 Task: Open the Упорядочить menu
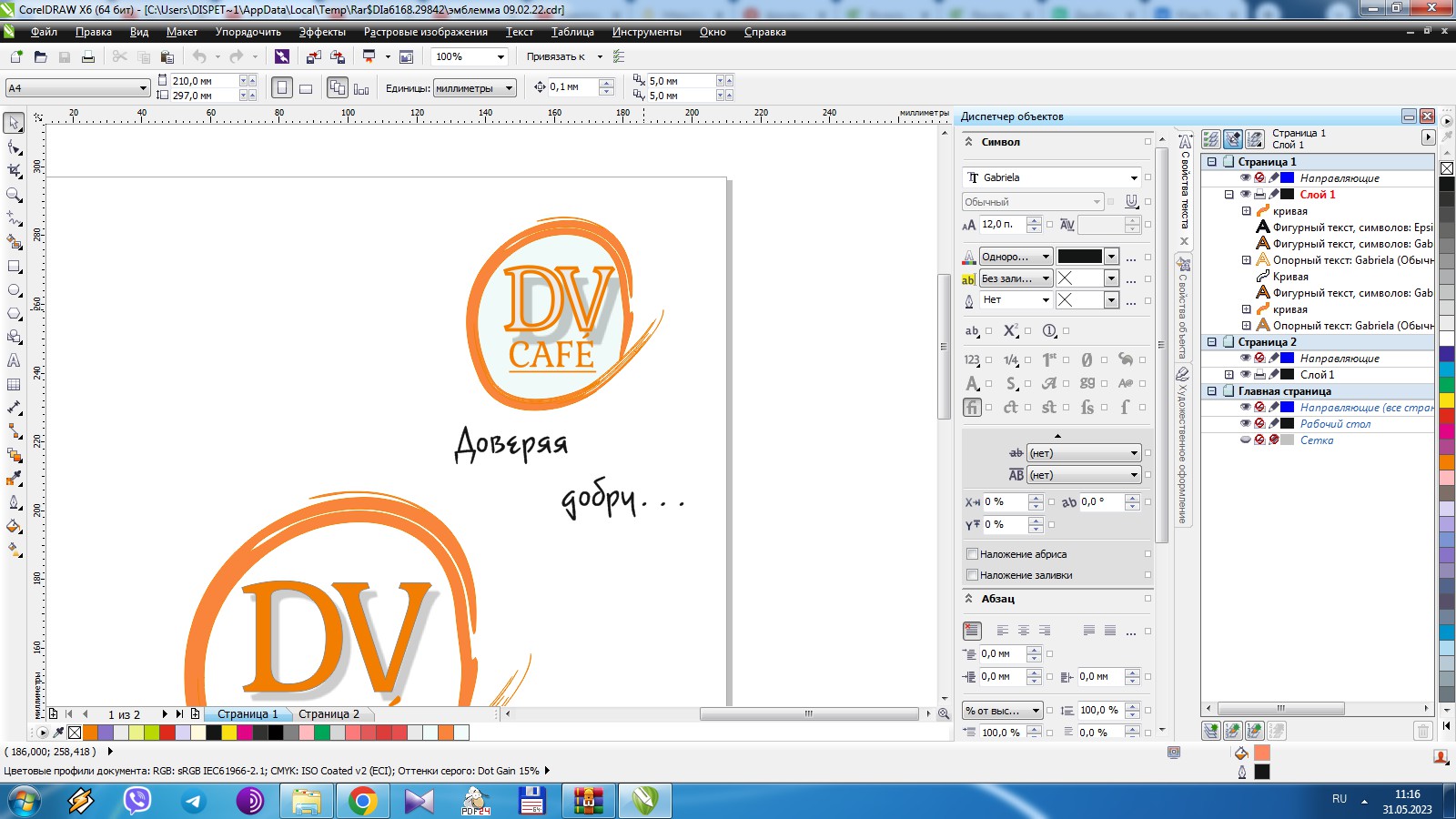pos(248,32)
